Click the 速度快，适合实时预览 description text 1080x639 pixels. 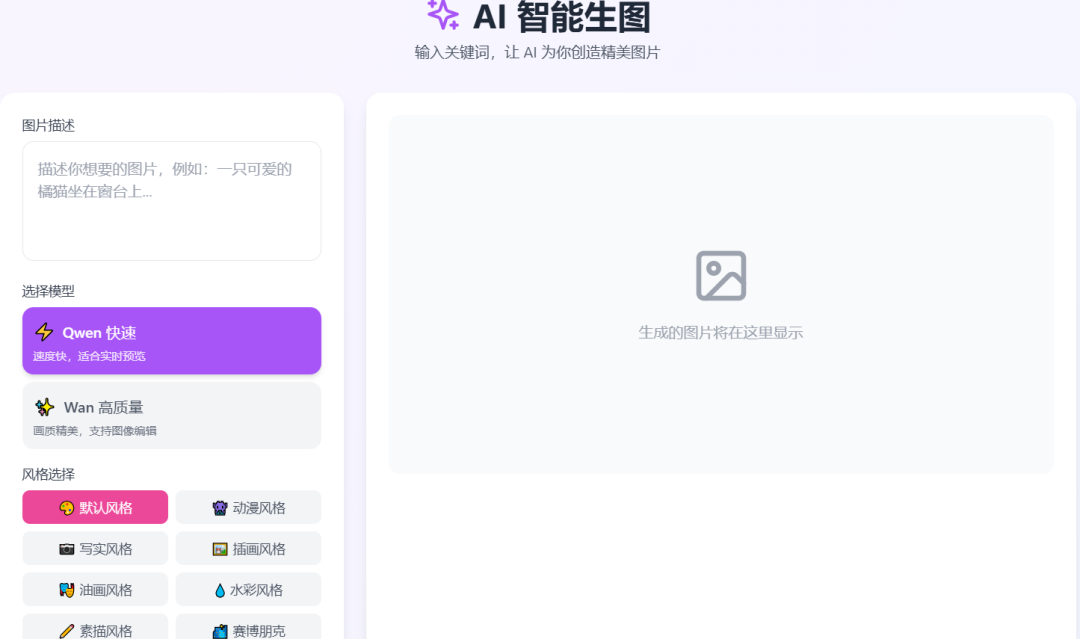(90, 356)
